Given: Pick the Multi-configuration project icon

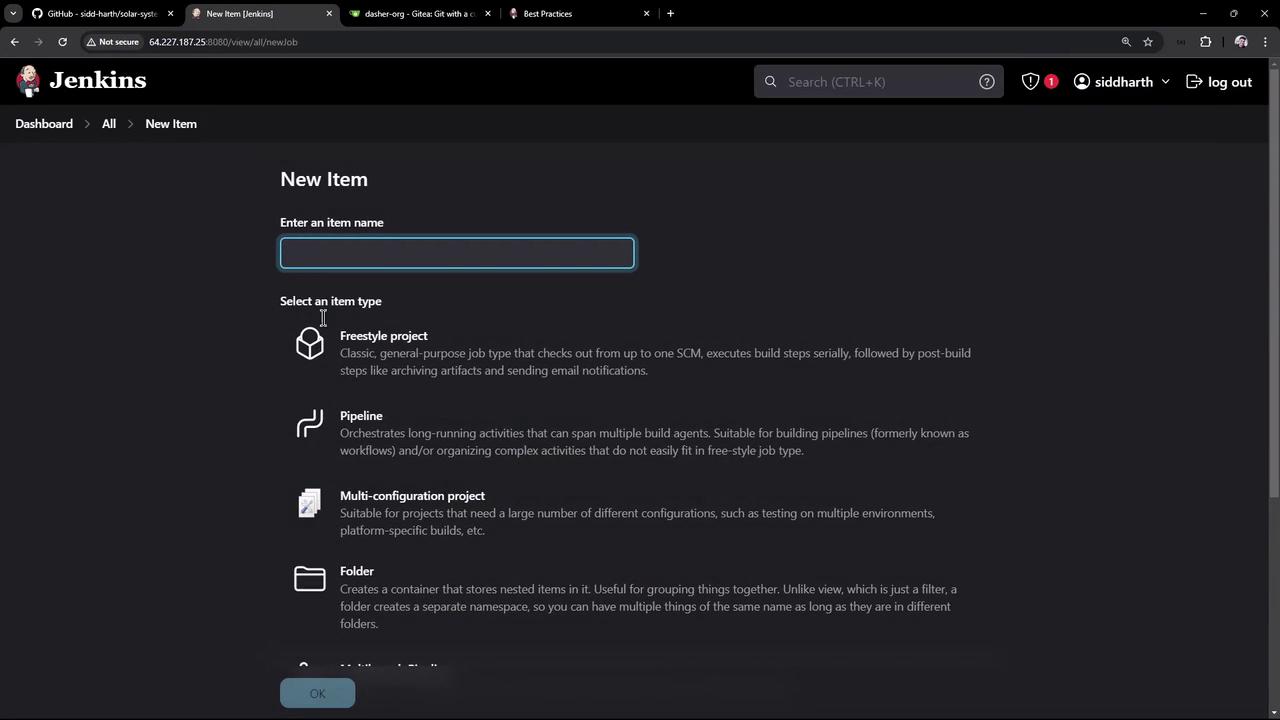Looking at the screenshot, I should pos(310,503).
